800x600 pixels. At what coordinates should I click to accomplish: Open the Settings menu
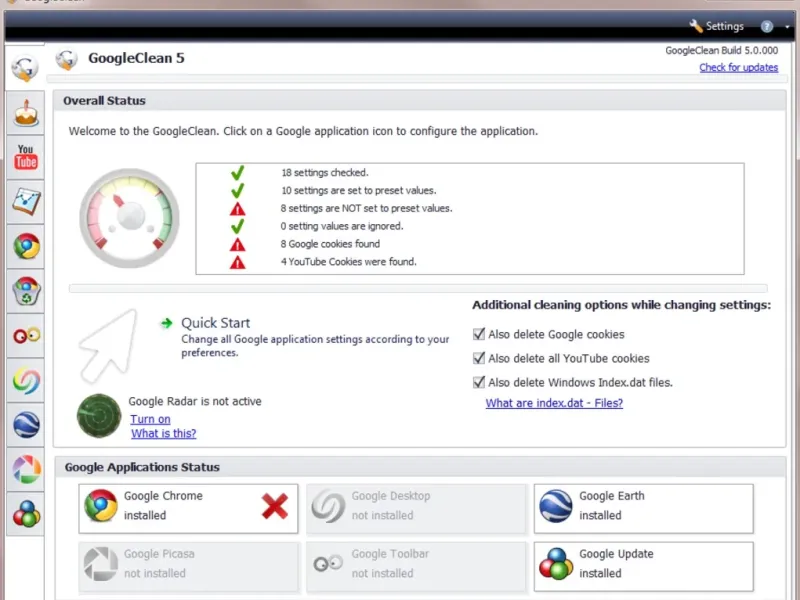716,26
